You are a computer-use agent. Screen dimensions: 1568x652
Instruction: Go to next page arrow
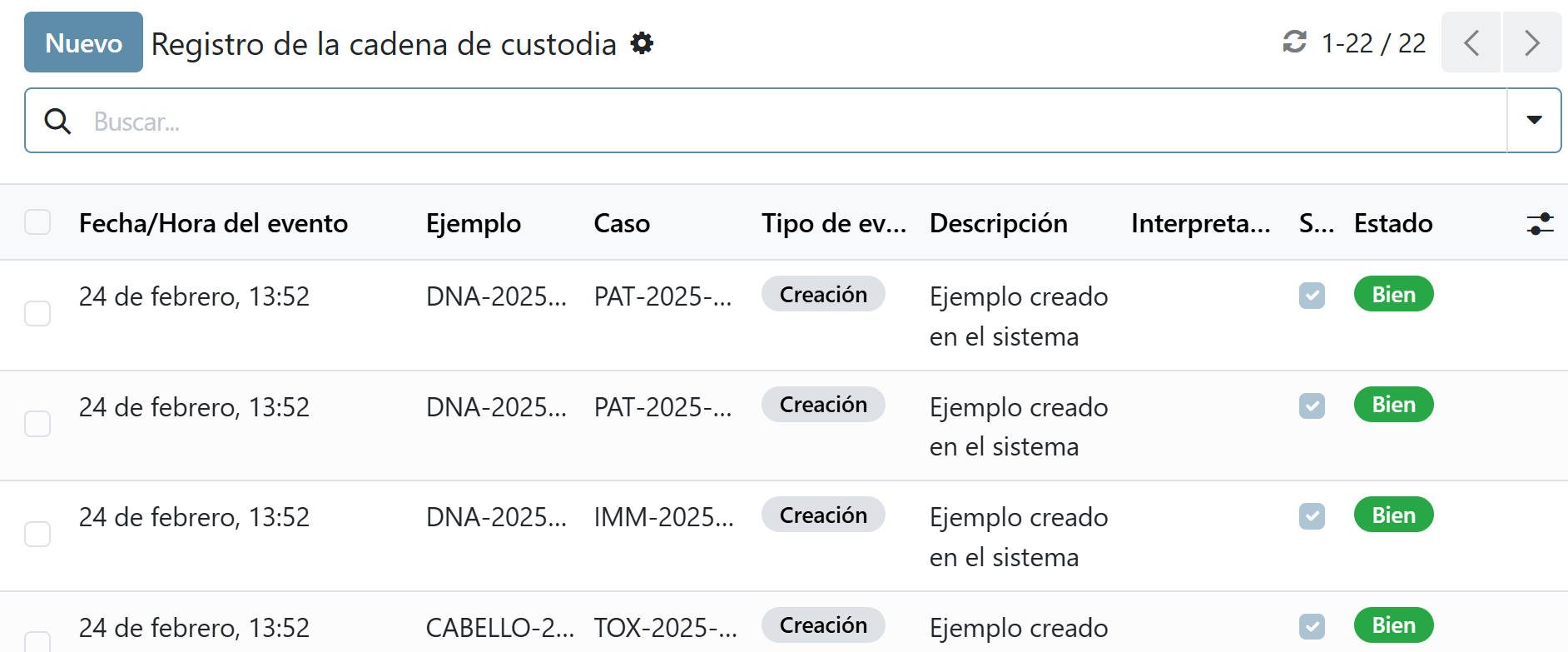click(1531, 42)
